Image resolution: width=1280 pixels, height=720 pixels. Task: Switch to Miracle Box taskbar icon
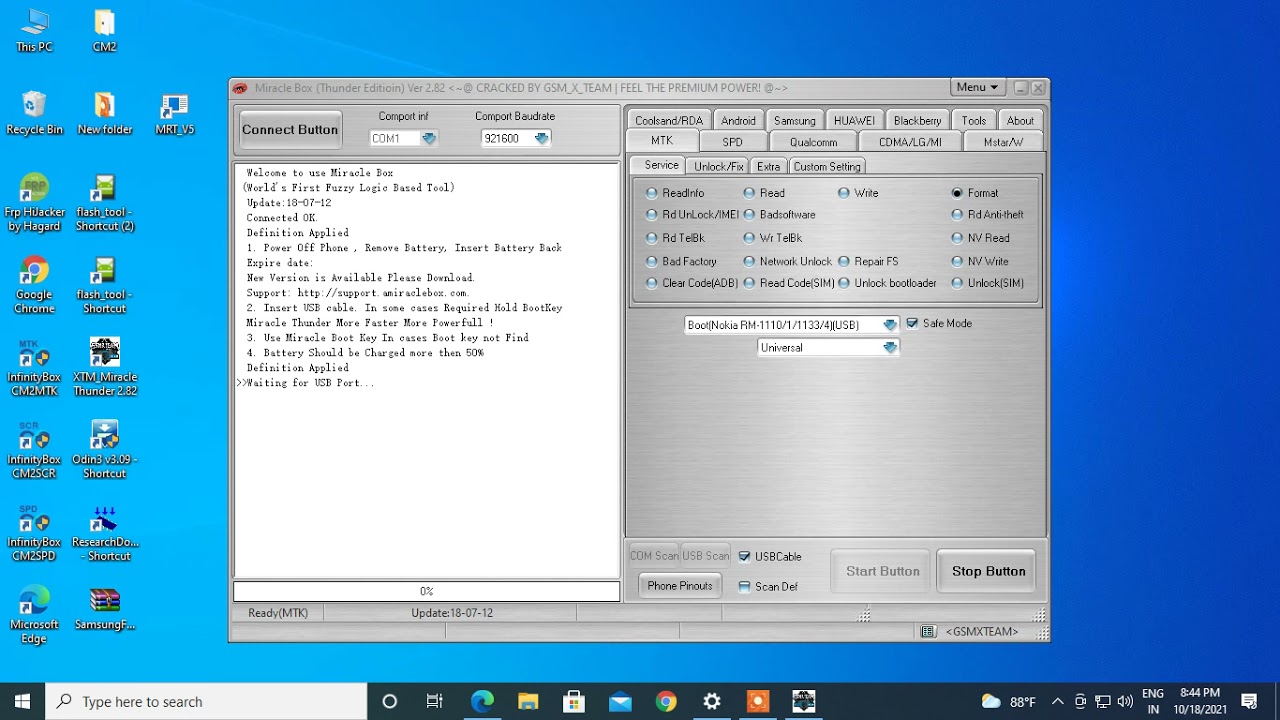click(x=804, y=701)
